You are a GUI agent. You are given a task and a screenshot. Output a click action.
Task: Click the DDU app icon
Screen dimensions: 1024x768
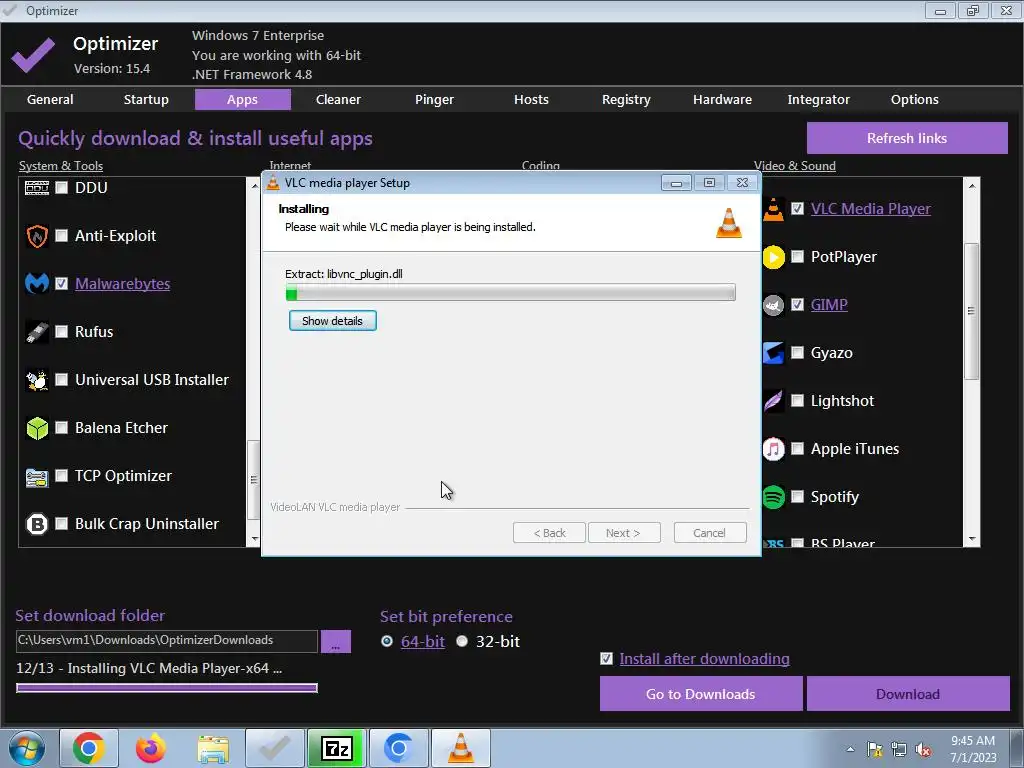click(37, 188)
